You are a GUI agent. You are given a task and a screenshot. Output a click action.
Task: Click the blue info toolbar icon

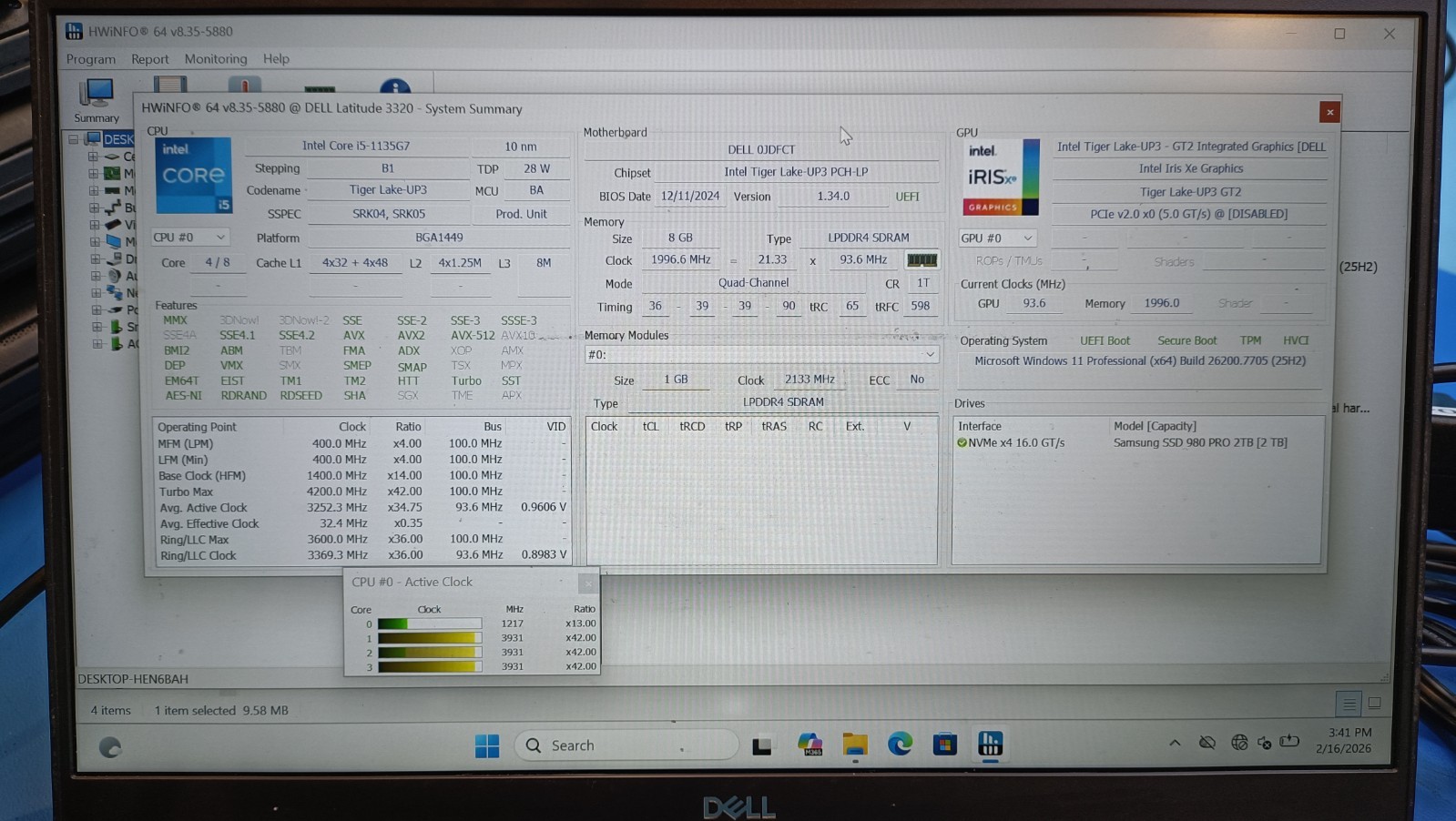394,86
